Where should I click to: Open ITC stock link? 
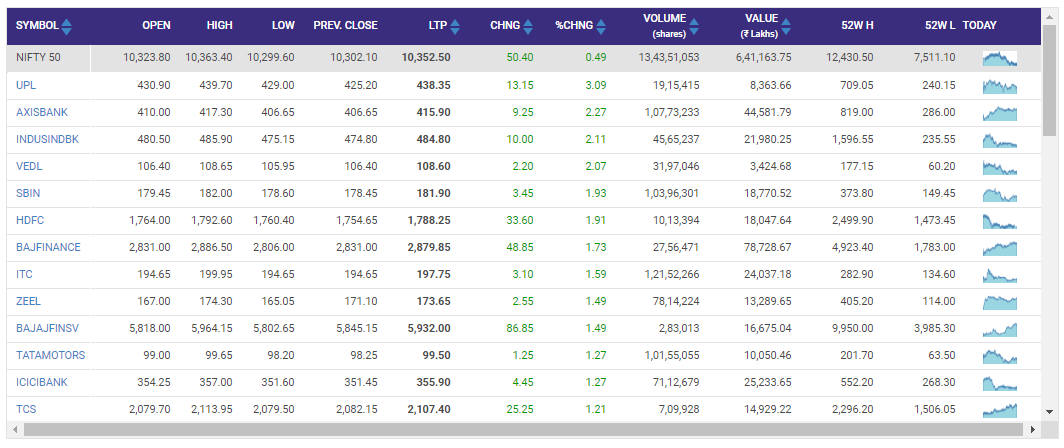[24, 275]
